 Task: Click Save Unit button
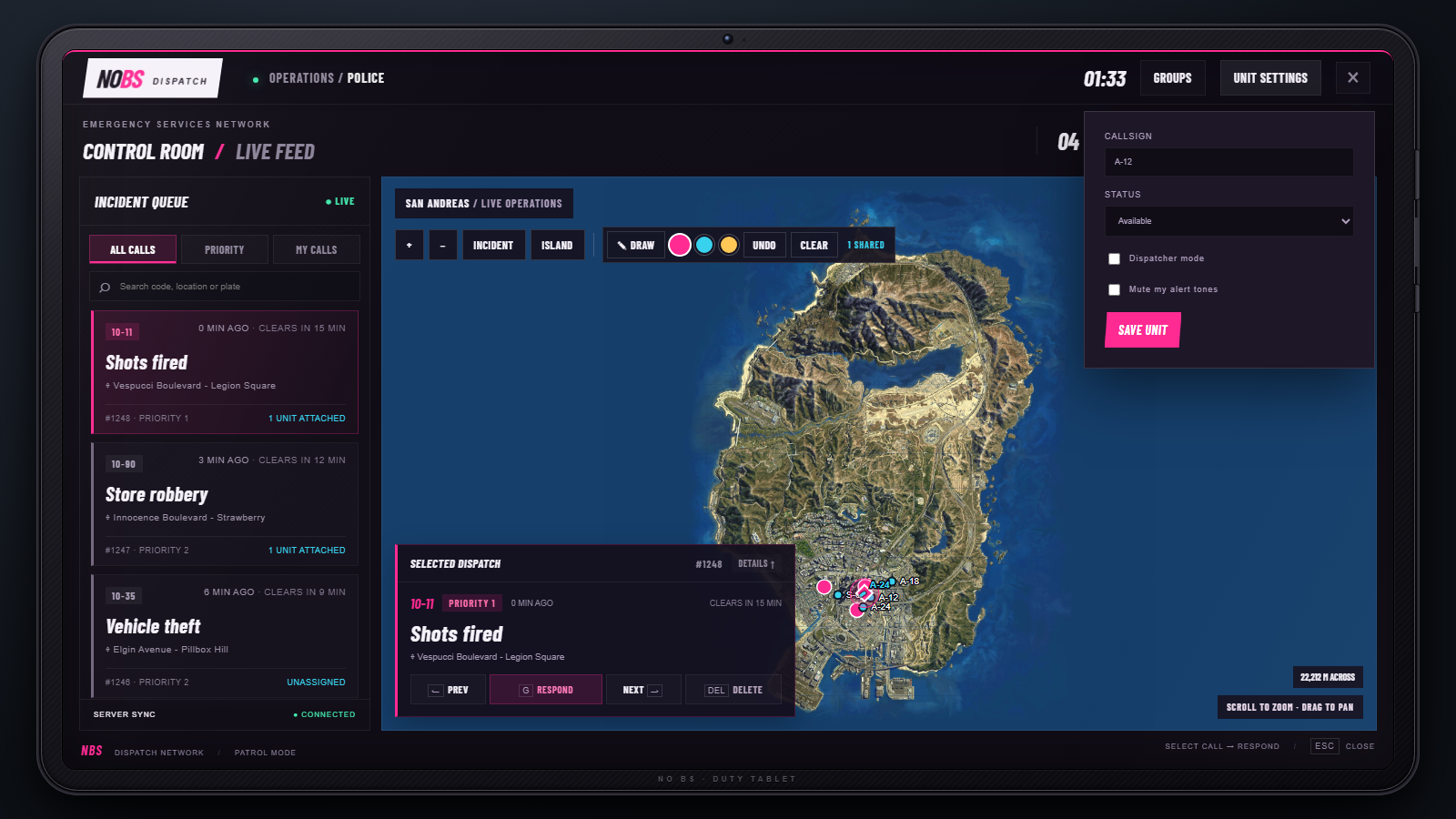[x=1143, y=330]
